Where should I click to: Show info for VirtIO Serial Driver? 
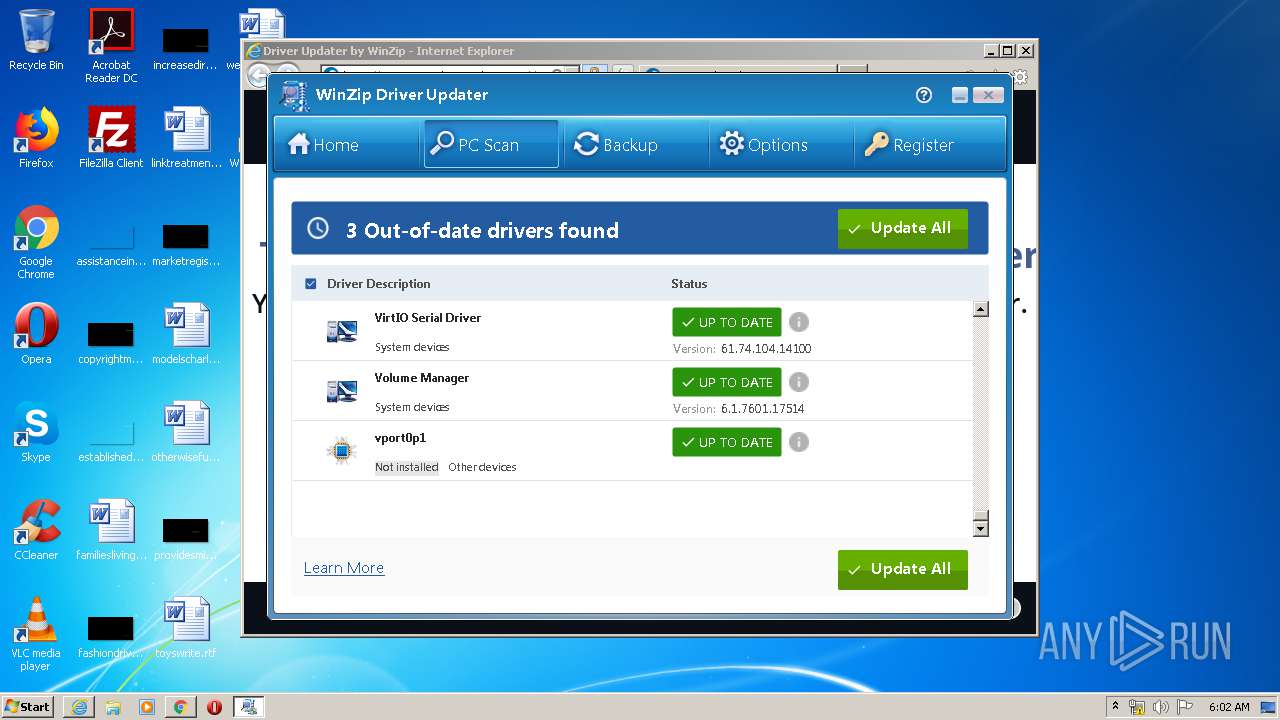tap(799, 322)
